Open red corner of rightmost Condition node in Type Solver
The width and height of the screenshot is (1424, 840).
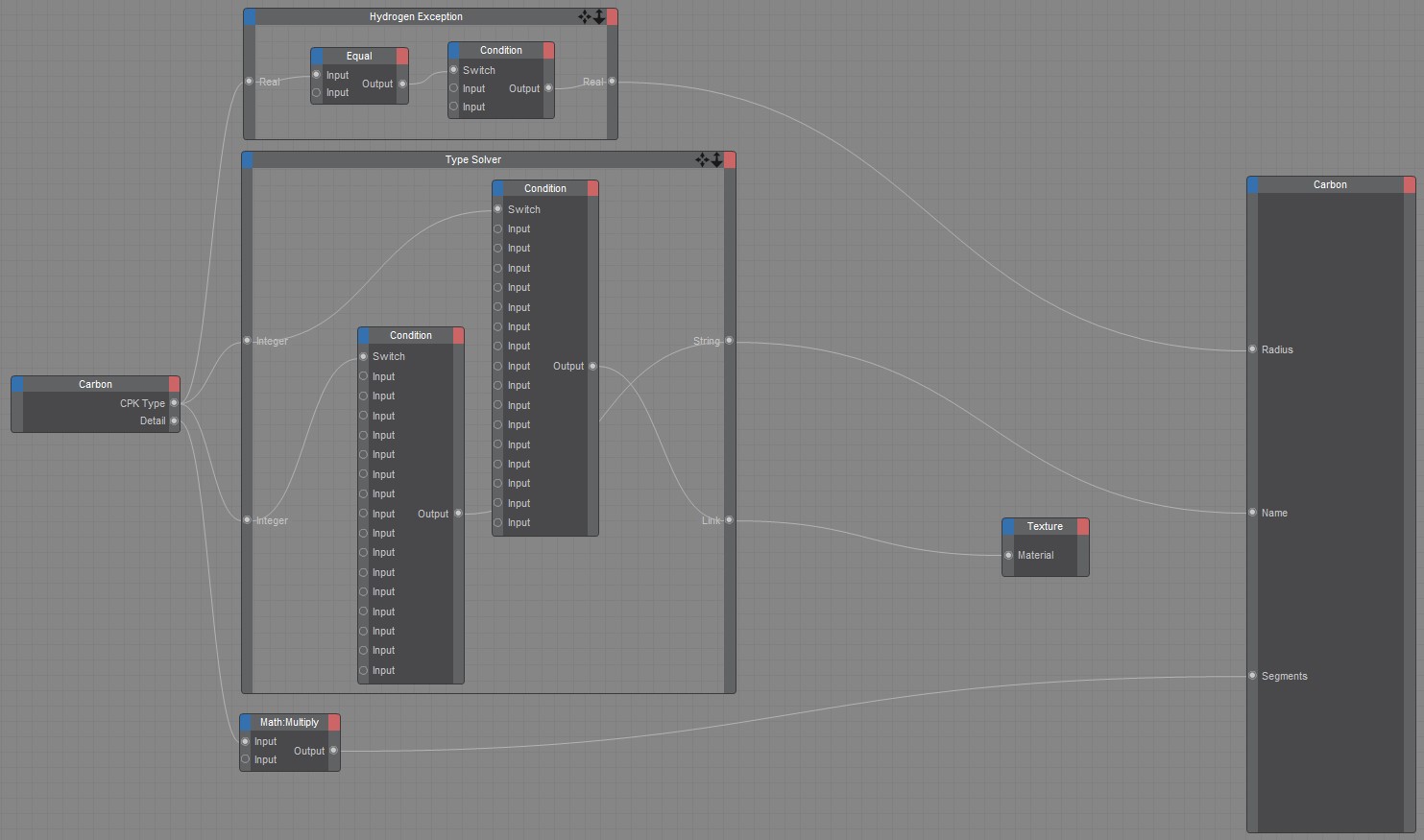(592, 188)
